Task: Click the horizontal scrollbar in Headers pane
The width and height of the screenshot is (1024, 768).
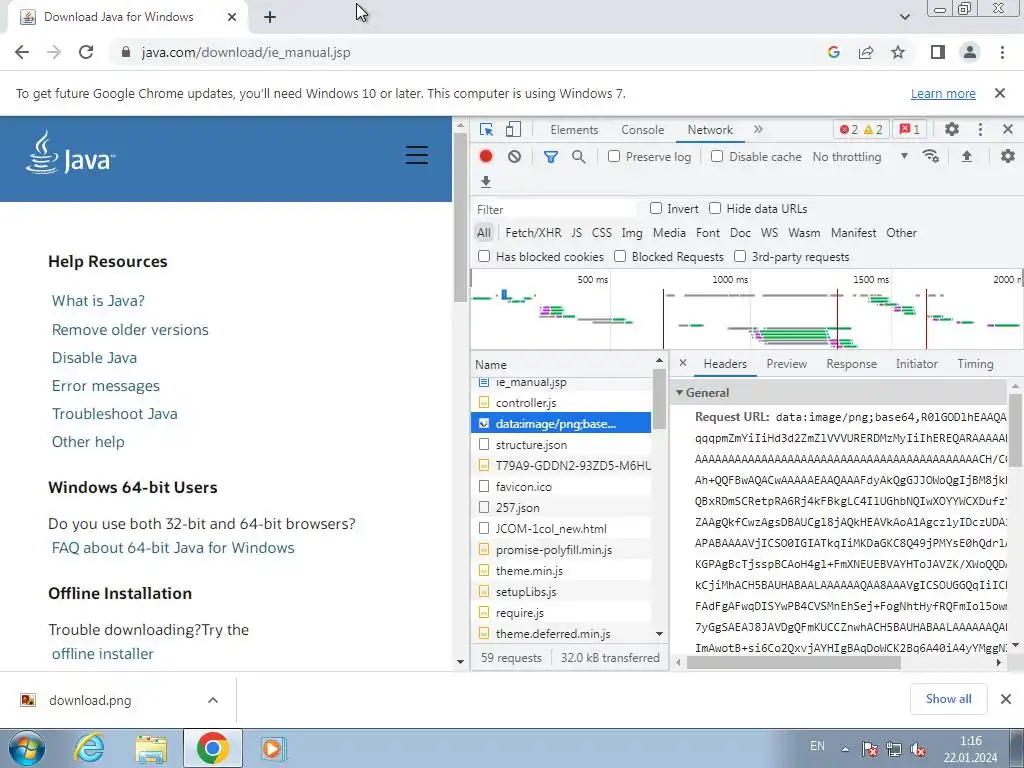Action: [x=794, y=662]
